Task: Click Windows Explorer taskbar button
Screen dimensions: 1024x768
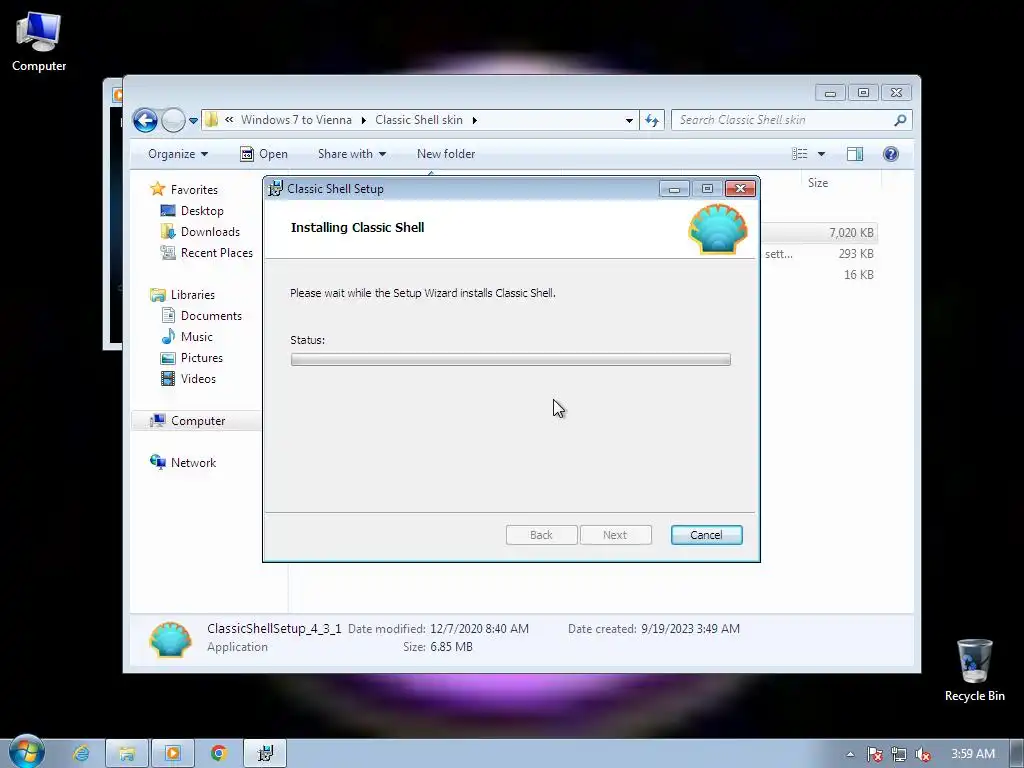Action: [x=127, y=754]
